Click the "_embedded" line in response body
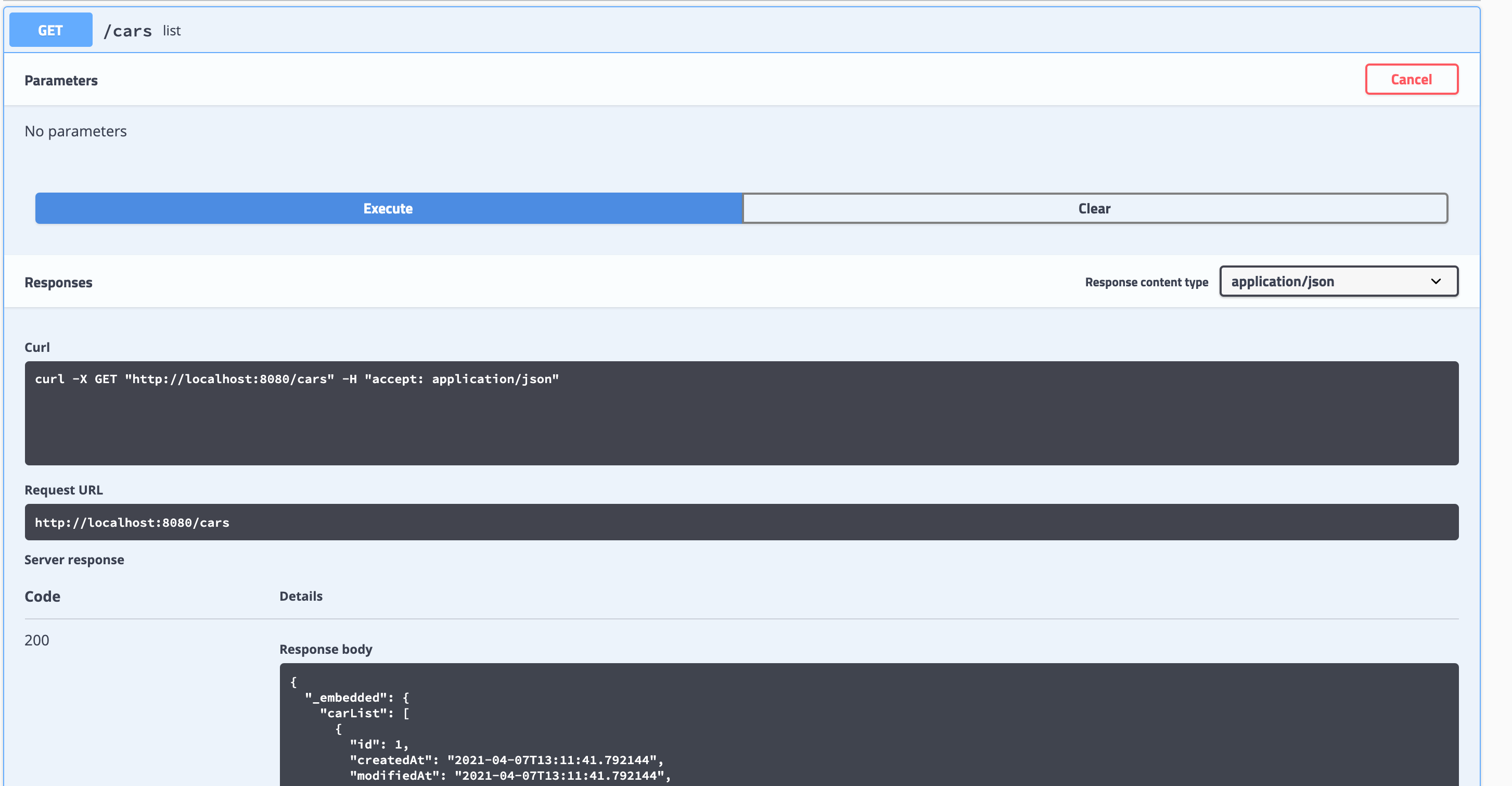1512x786 pixels. [x=357, y=698]
